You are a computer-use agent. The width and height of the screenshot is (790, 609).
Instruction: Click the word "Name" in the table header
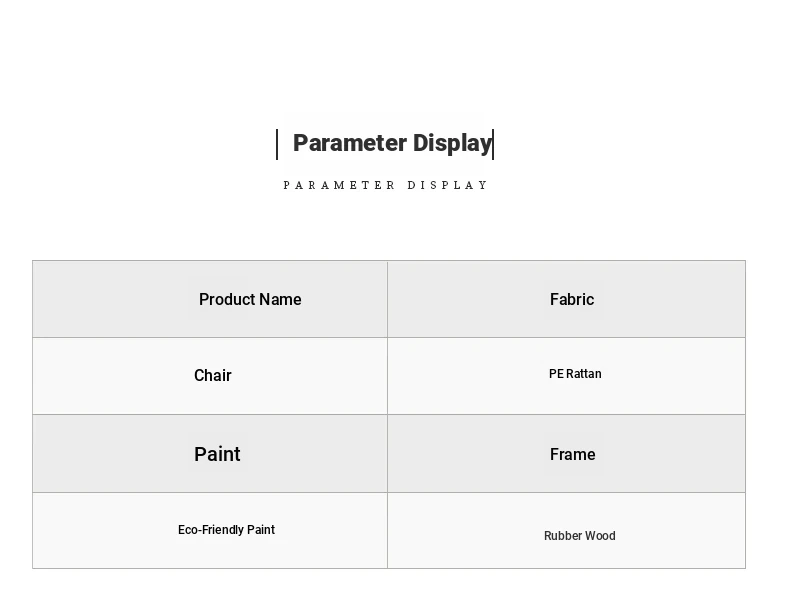280,299
